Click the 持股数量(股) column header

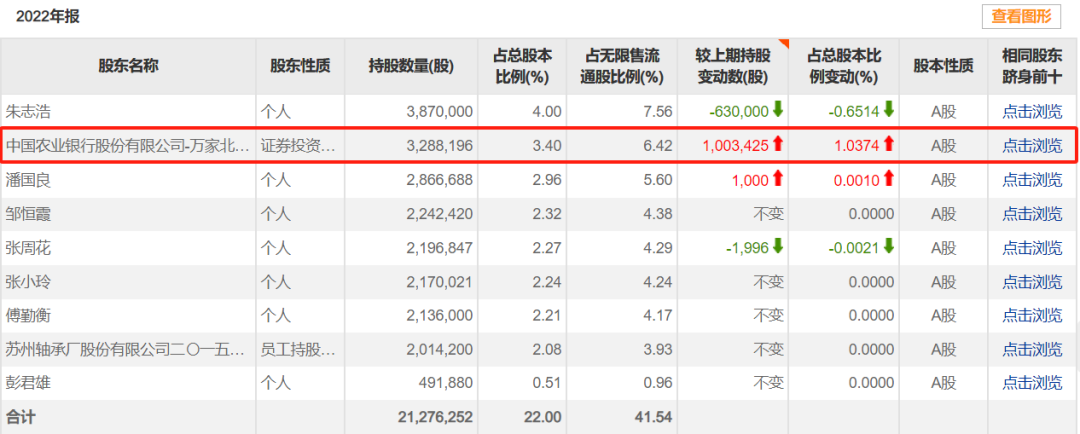tap(411, 66)
